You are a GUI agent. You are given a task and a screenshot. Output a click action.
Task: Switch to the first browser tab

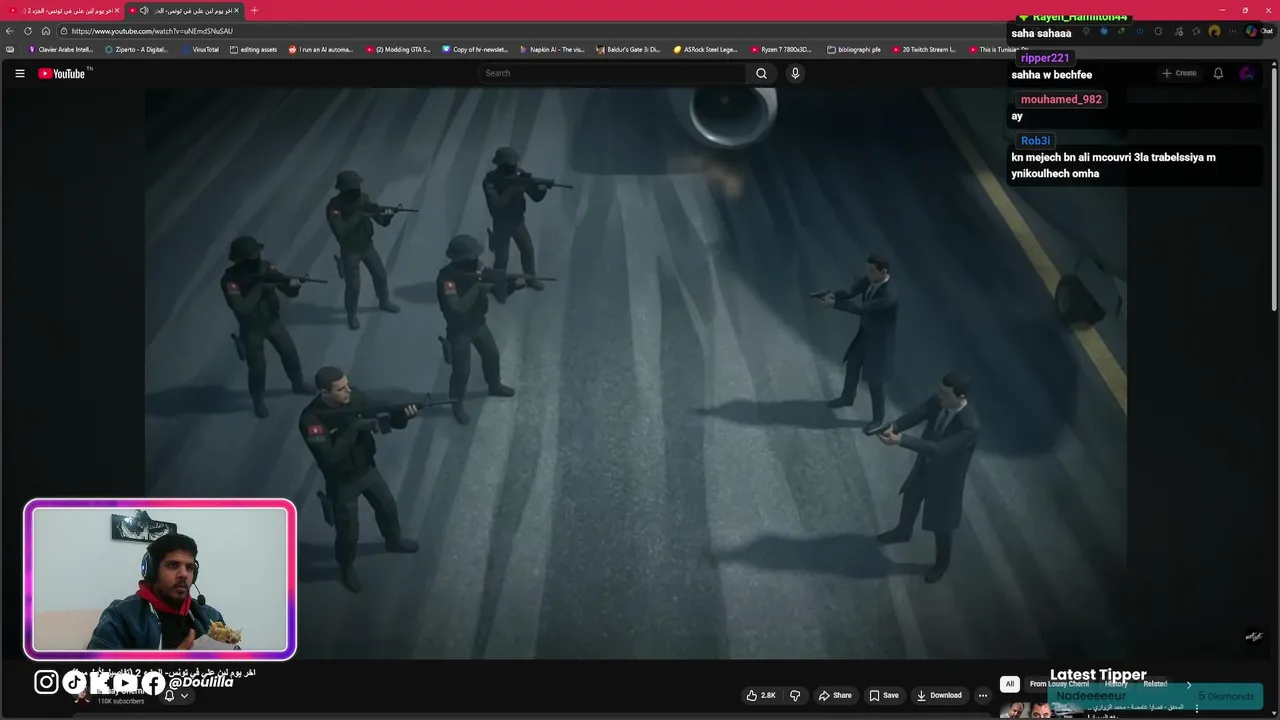[x=63, y=11]
